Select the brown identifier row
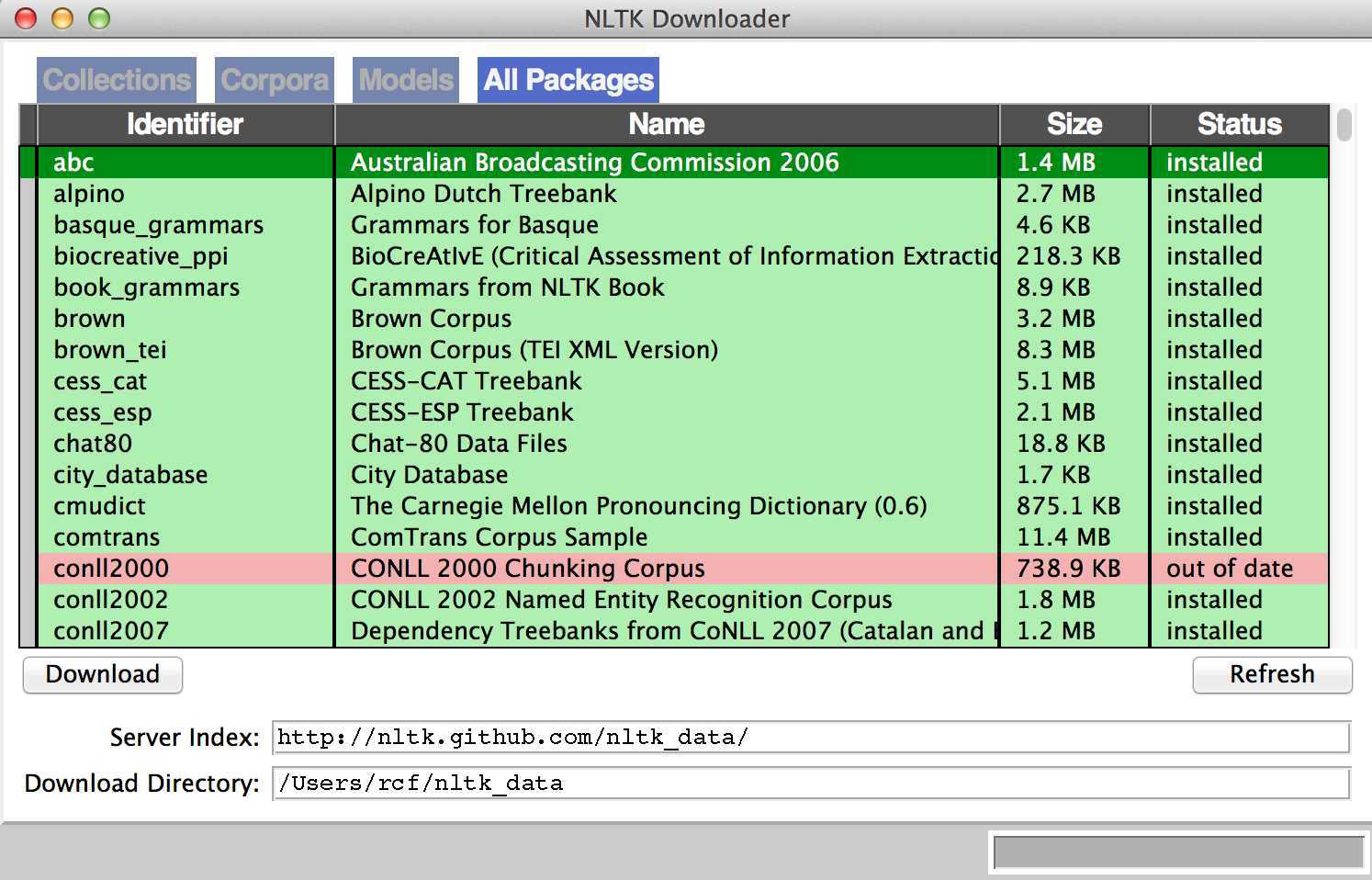Screen dimensions: 1372x880 pyautogui.click(x=89, y=319)
